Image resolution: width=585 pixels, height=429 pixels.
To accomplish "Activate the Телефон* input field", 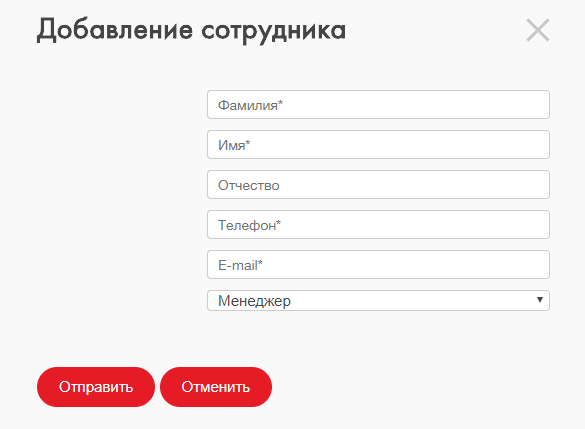I will coord(378,225).
